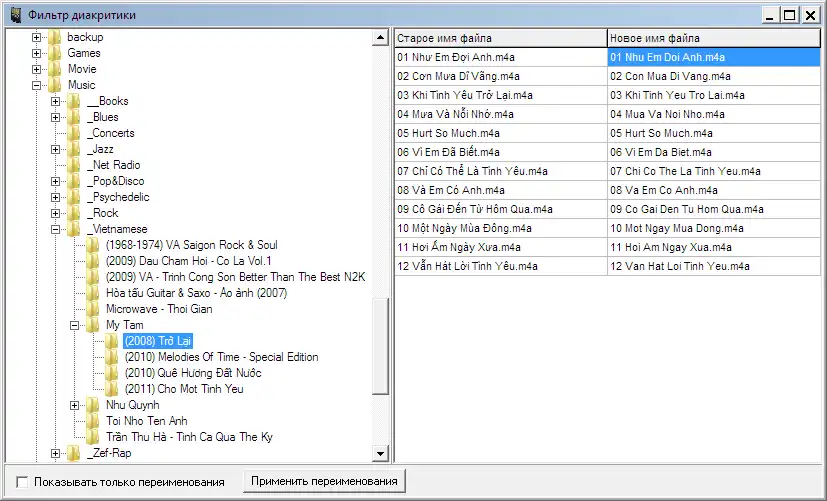The height and width of the screenshot is (501, 827).
Task: Select 'Trần Thu Hà - Tinh Ca Qua The Ky'
Action: [189, 437]
